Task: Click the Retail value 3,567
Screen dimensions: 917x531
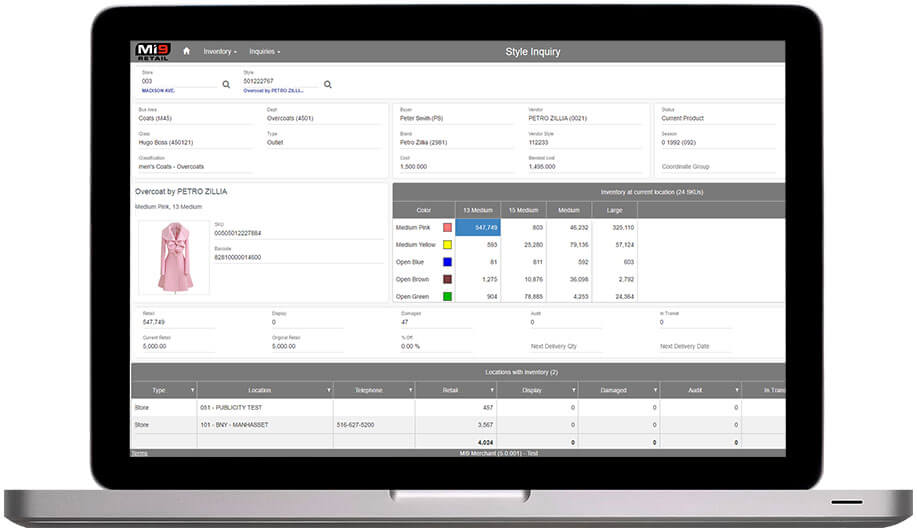Action: coord(485,425)
